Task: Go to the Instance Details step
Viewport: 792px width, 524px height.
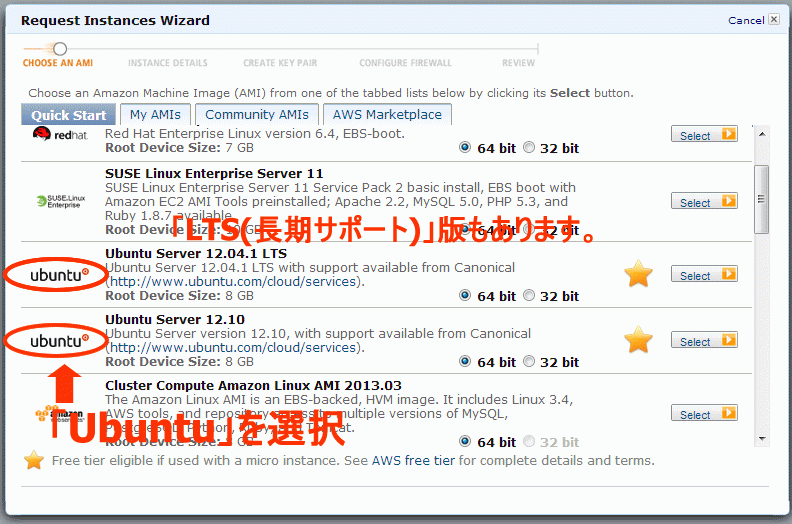Action: pyautogui.click(x=168, y=63)
